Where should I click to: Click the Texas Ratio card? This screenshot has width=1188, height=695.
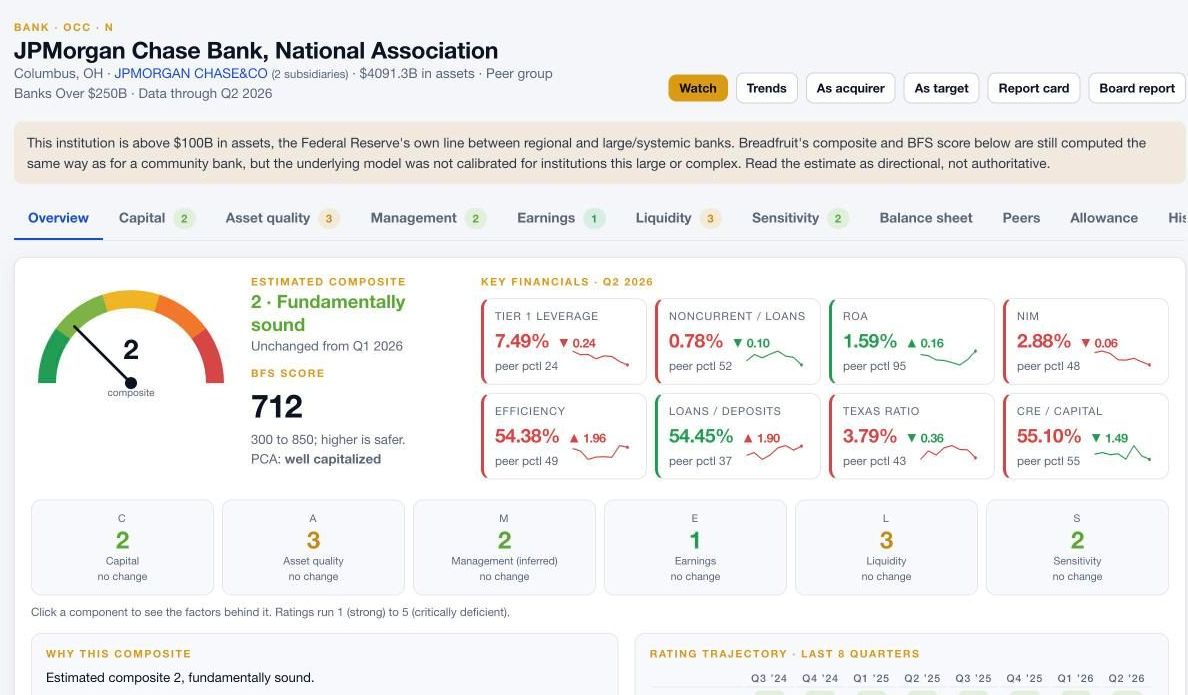[911, 436]
